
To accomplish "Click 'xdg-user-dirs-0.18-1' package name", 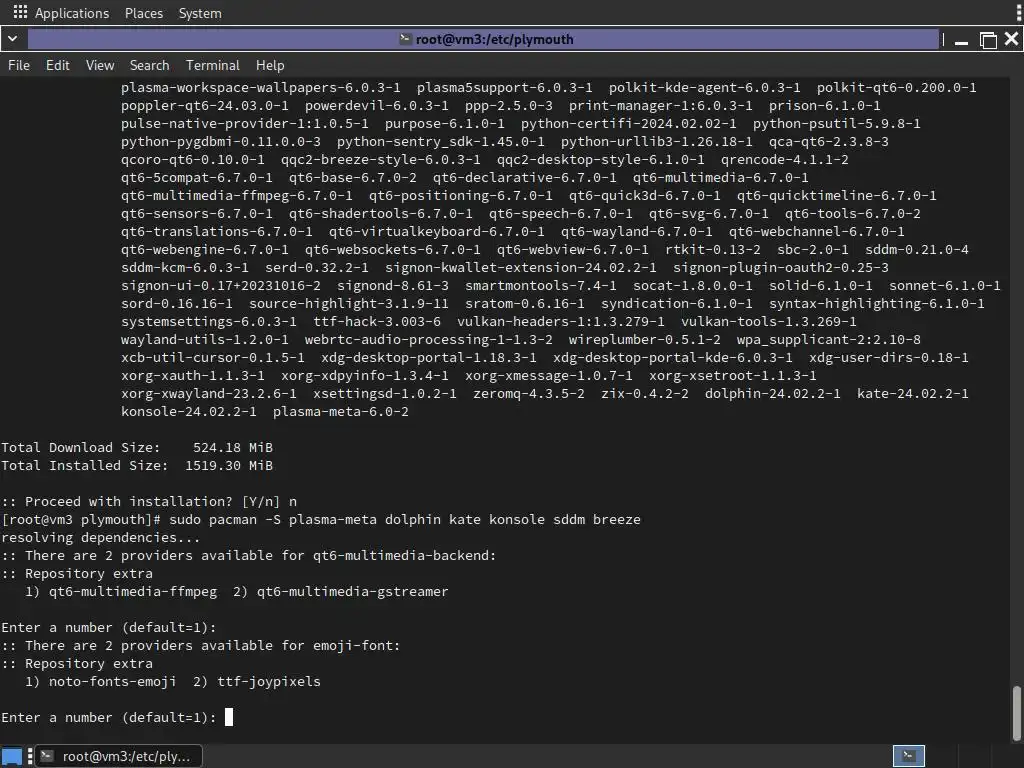I will click(x=889, y=357).
